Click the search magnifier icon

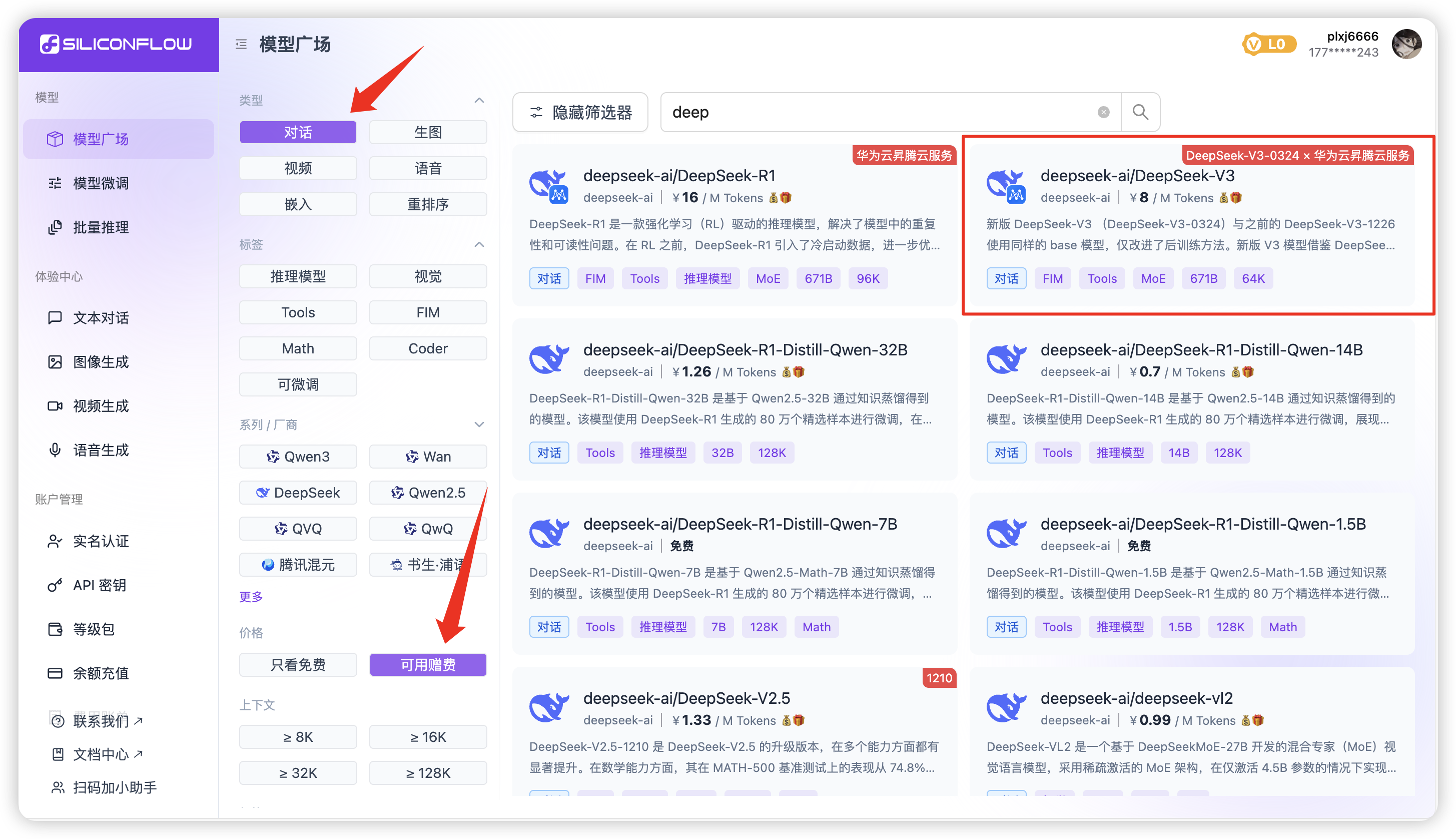(1140, 112)
